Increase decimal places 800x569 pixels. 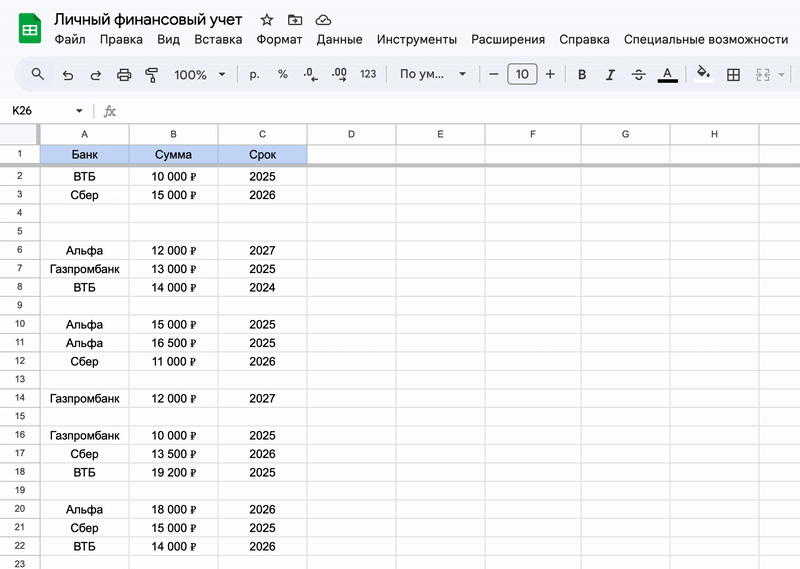pyautogui.click(x=339, y=75)
